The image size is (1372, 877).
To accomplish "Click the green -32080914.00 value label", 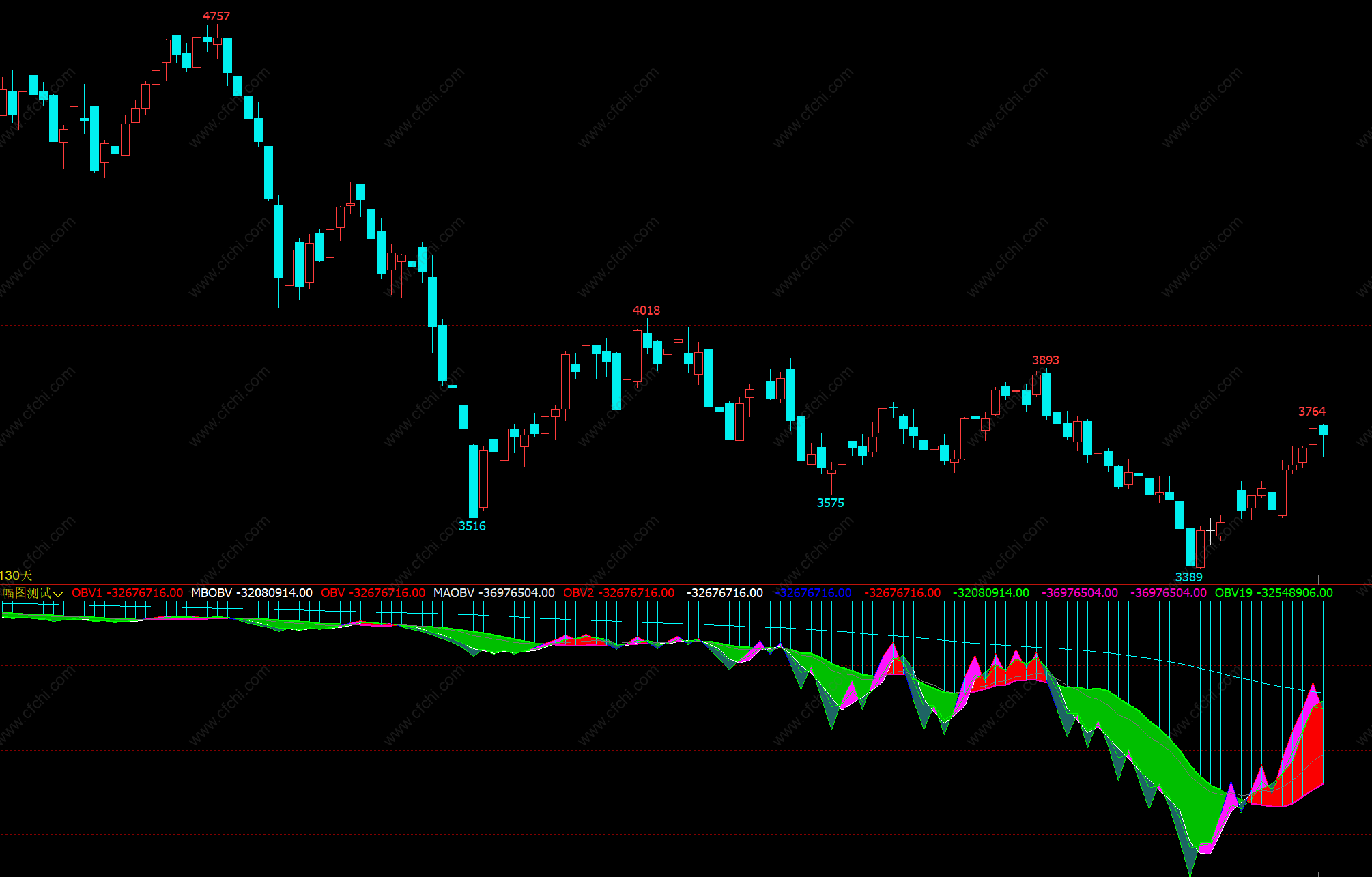I will 990,593.
